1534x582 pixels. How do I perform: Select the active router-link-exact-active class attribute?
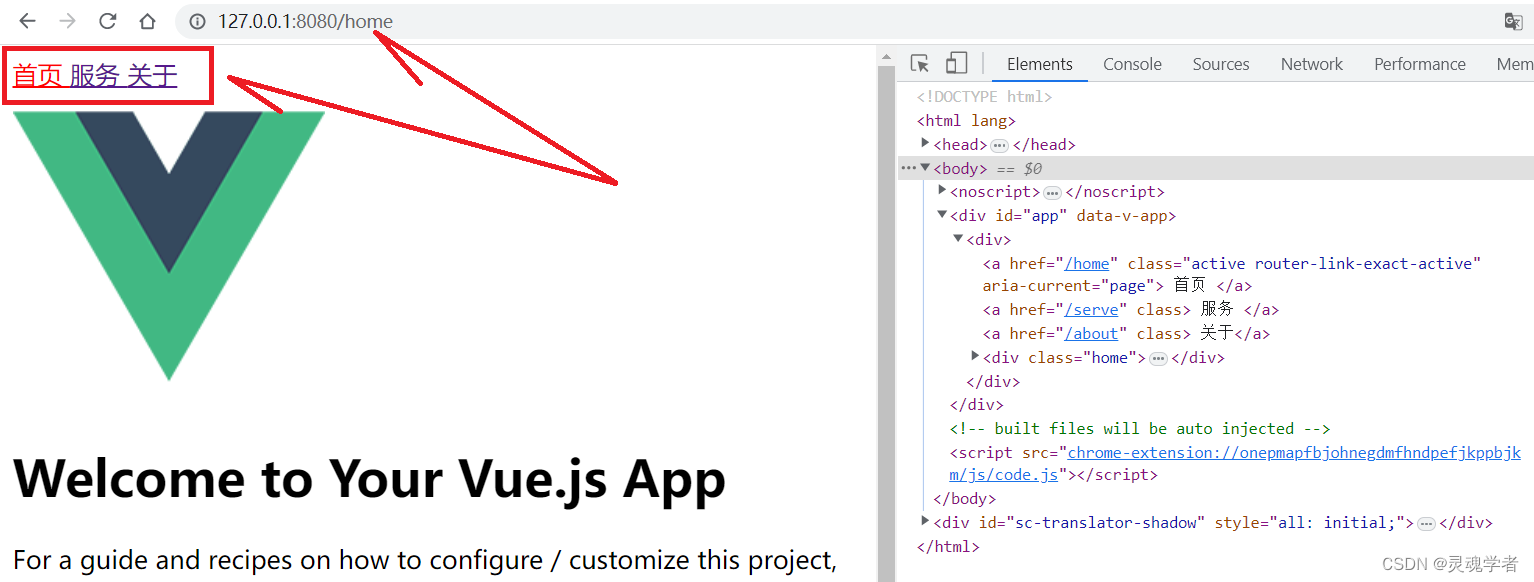tap(1304, 264)
